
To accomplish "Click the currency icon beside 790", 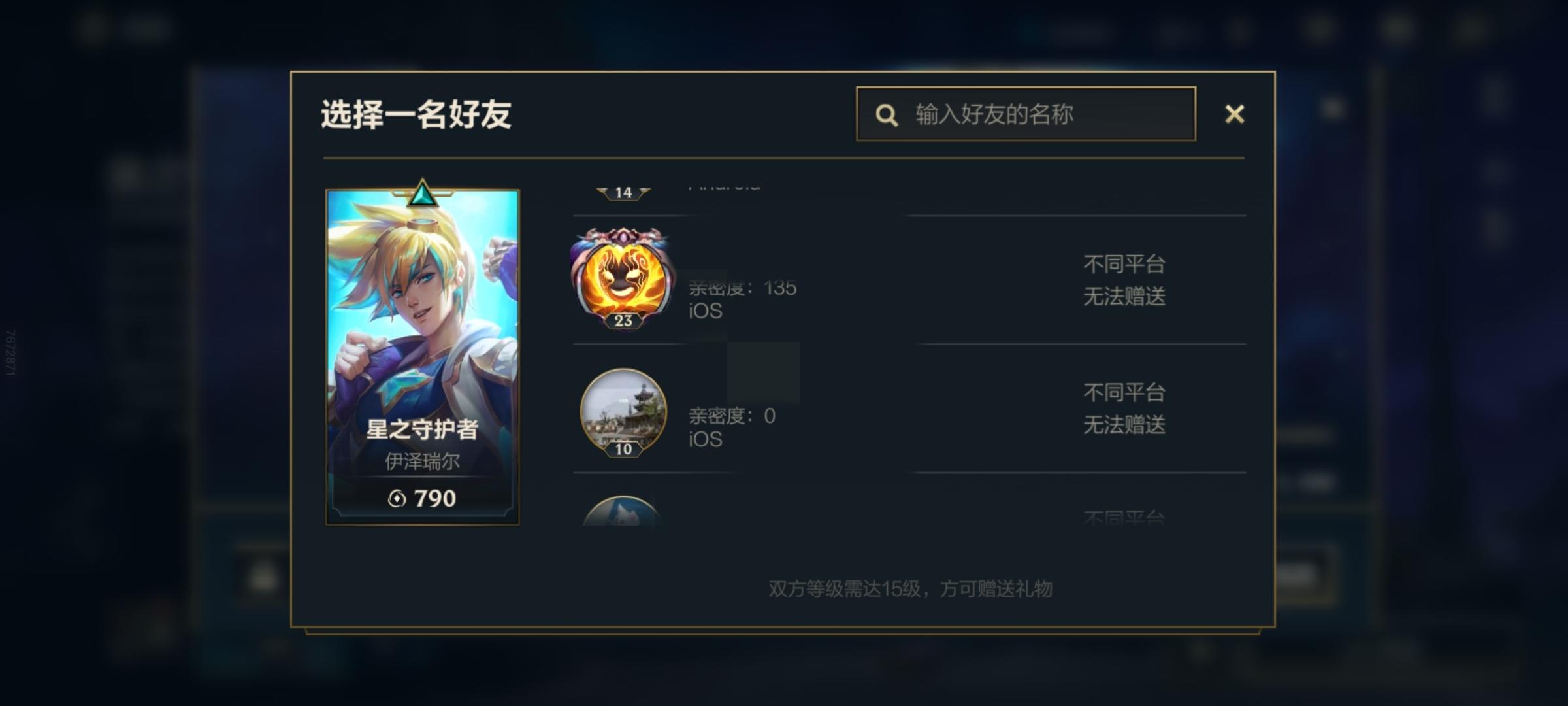I will click(397, 499).
